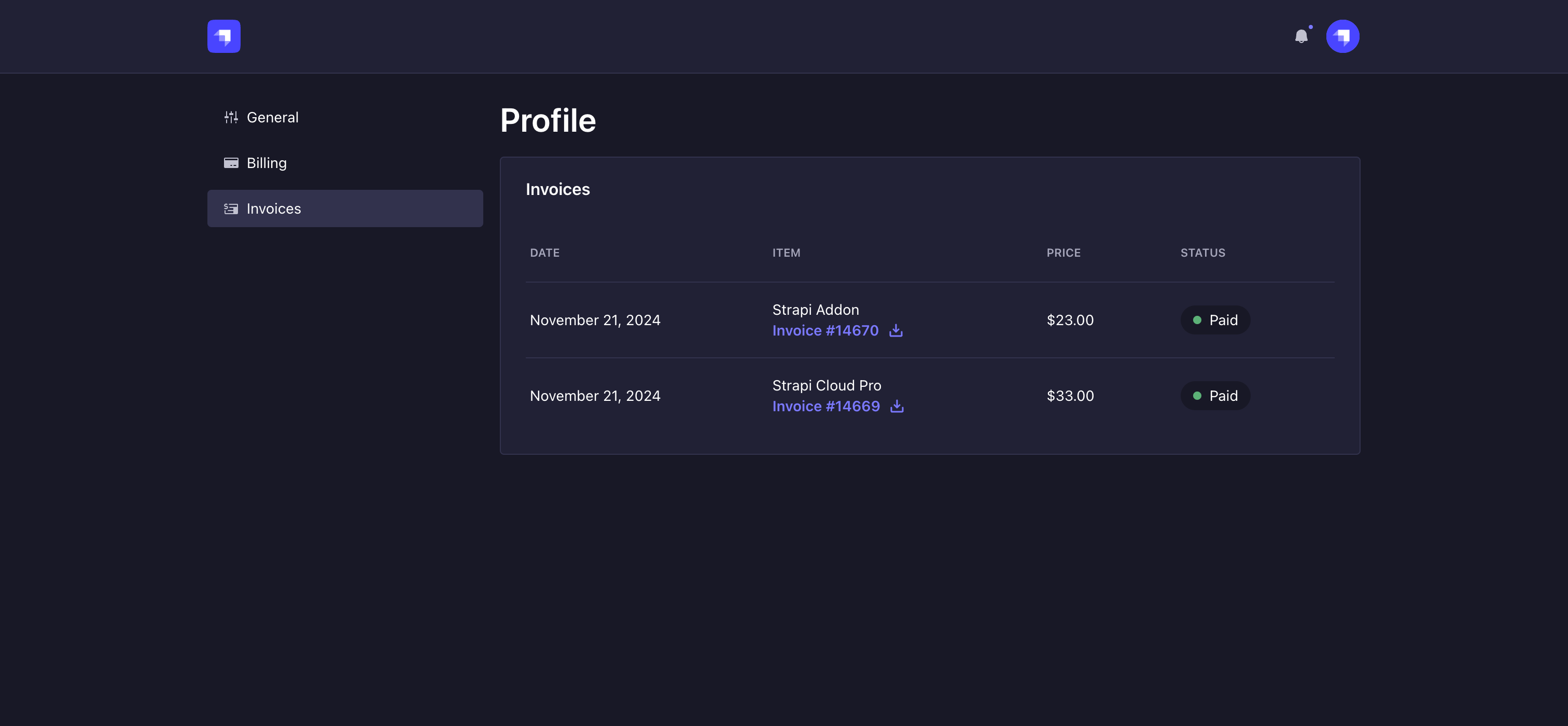The image size is (1568, 726).
Task: Click the credit card icon beside Billing
Action: 231,162
